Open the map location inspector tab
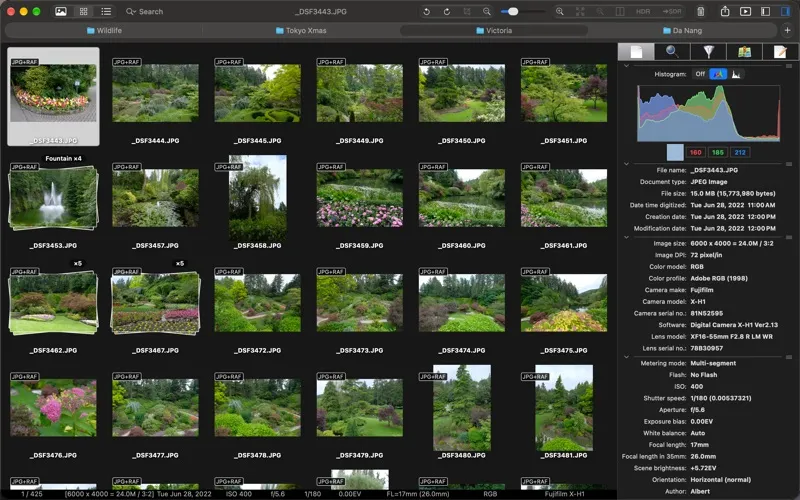The width and height of the screenshot is (800, 500). tap(744, 52)
